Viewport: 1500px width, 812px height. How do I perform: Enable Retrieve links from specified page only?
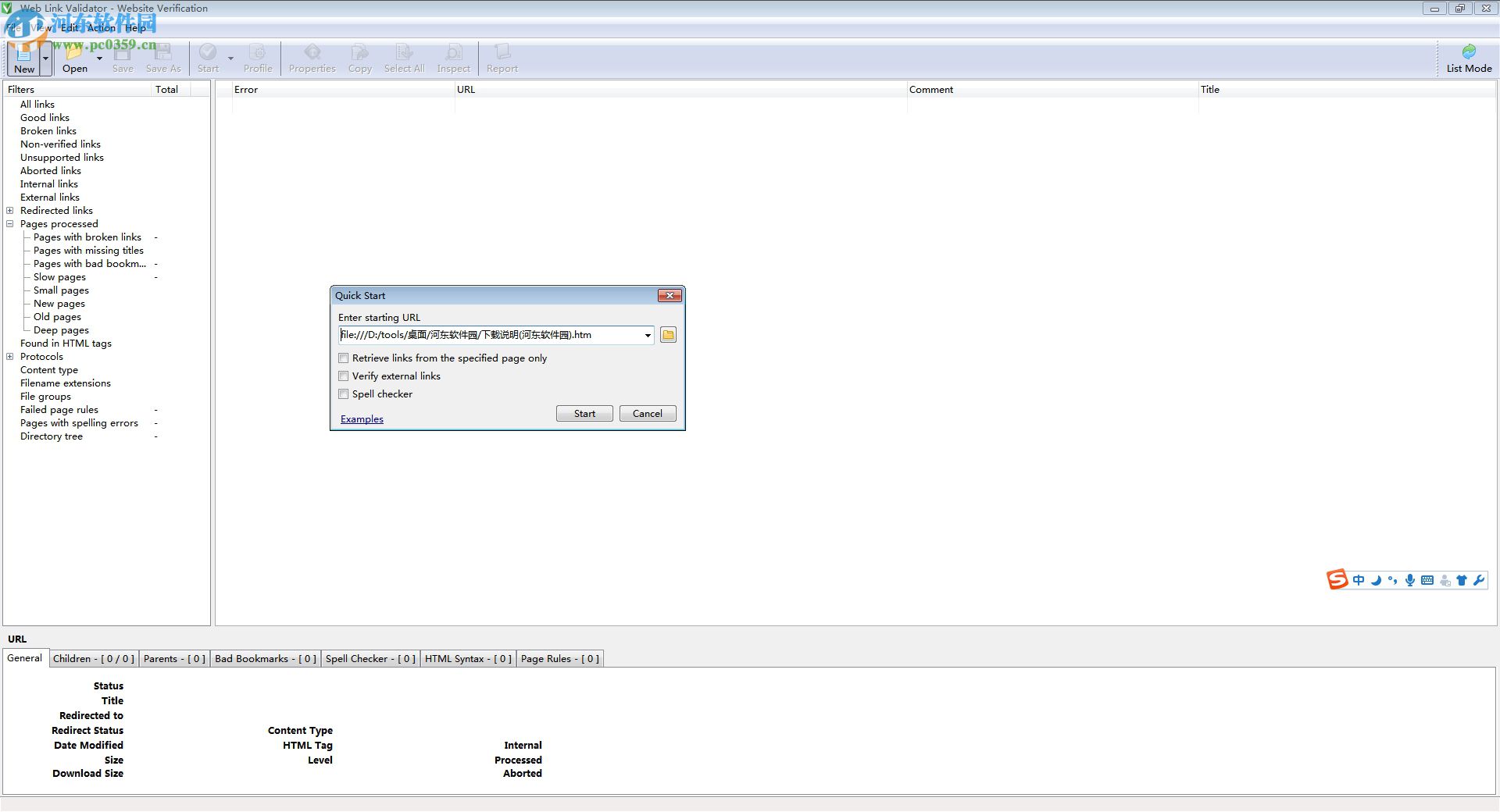(344, 358)
